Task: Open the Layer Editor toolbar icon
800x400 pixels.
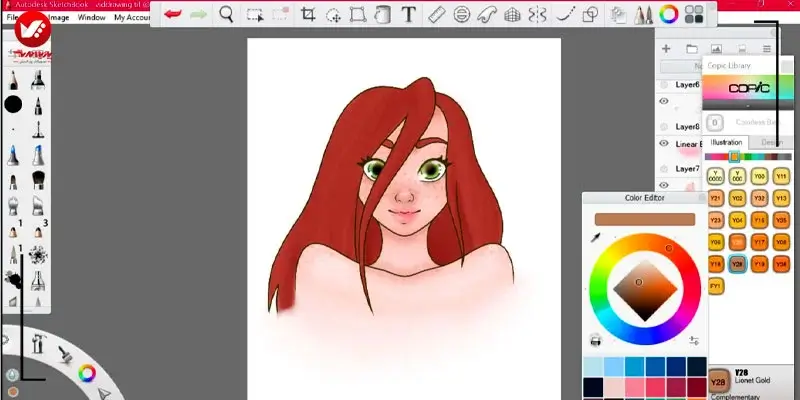Action: [x=618, y=15]
